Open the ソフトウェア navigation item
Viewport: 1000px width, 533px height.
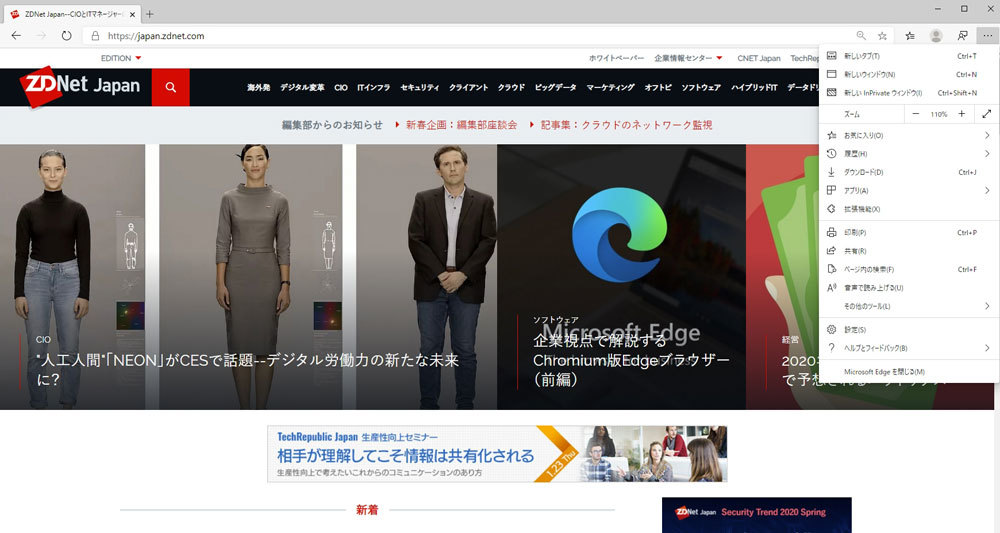(x=701, y=87)
